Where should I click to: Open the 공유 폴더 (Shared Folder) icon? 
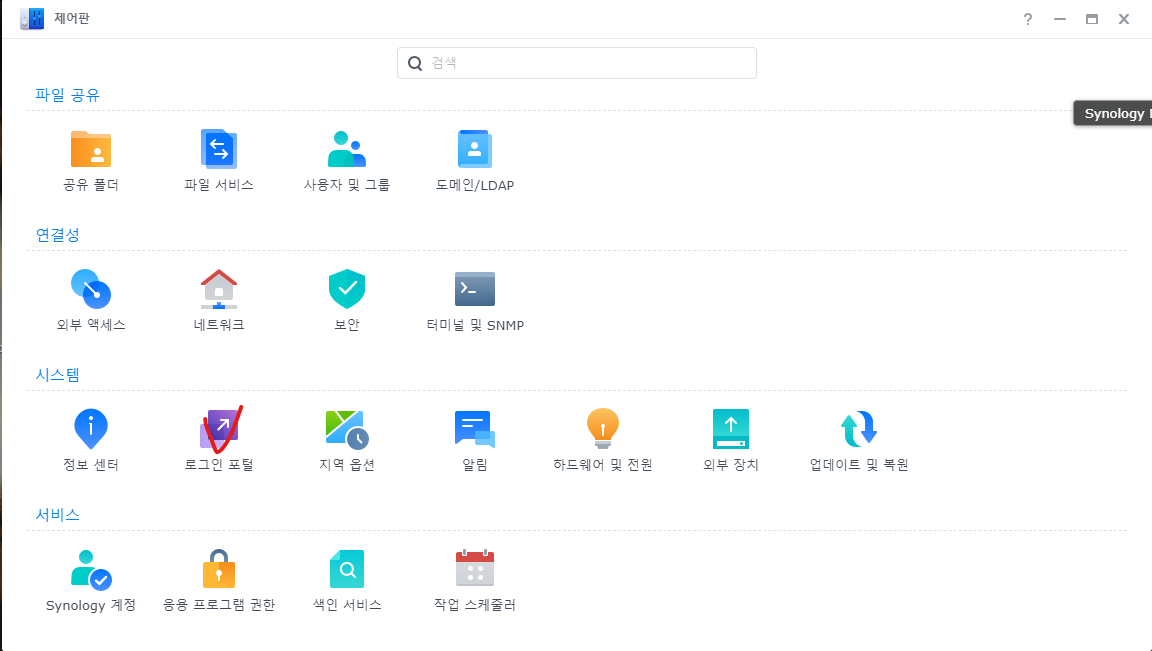[91, 150]
